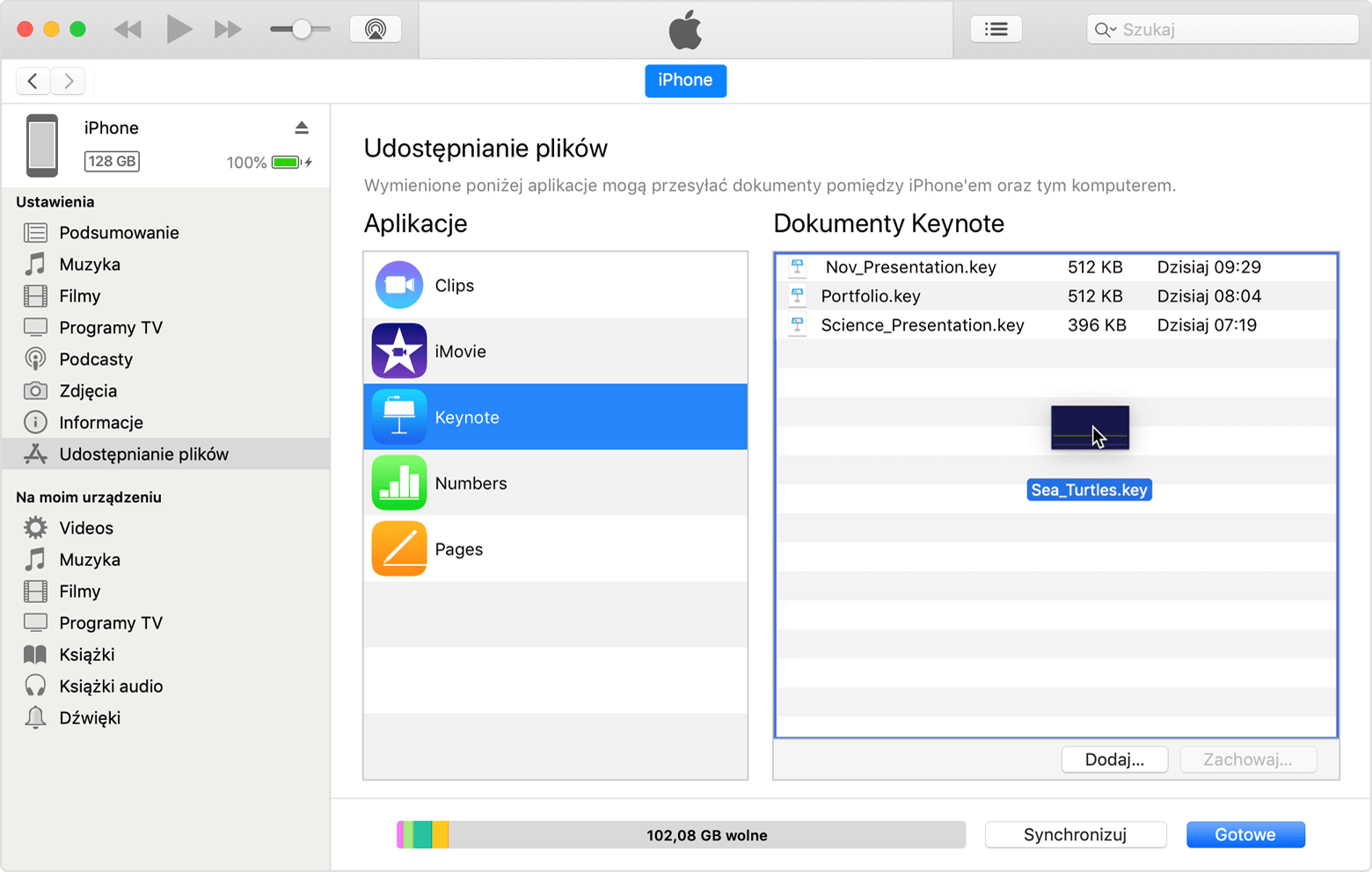Click the 102,08 GB wolne storage bar

pos(682,835)
